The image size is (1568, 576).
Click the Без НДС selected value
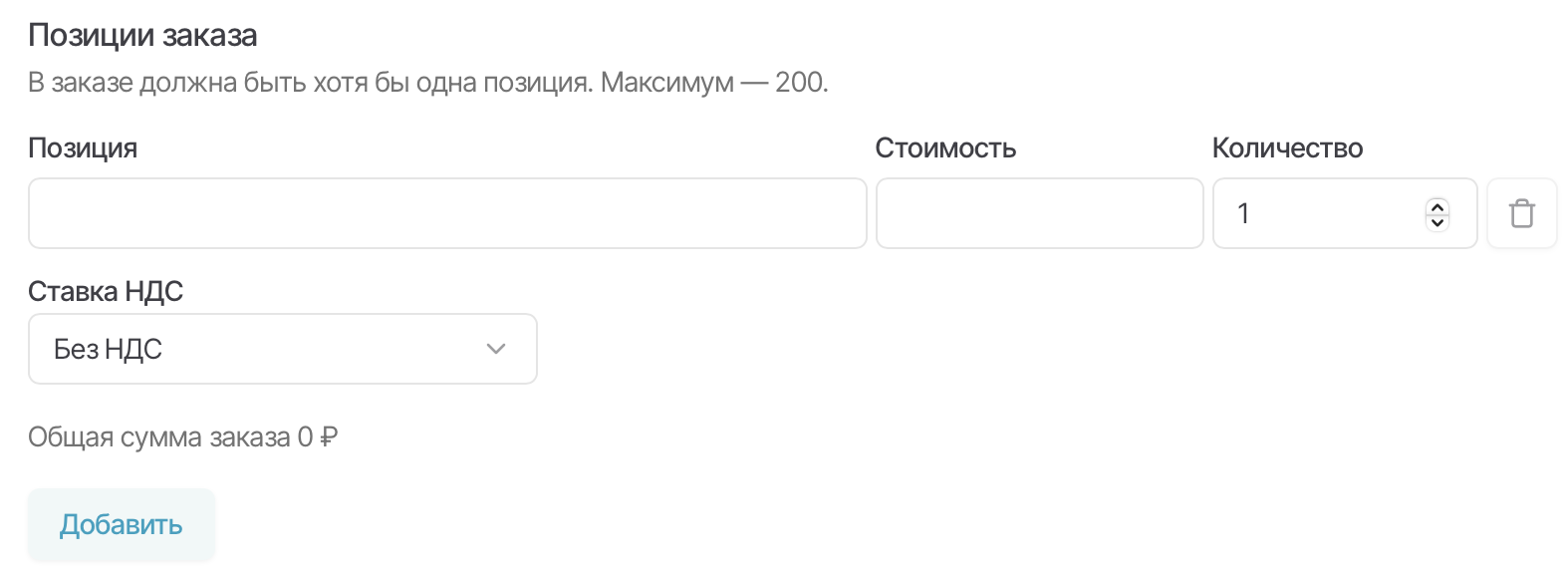click(108, 350)
